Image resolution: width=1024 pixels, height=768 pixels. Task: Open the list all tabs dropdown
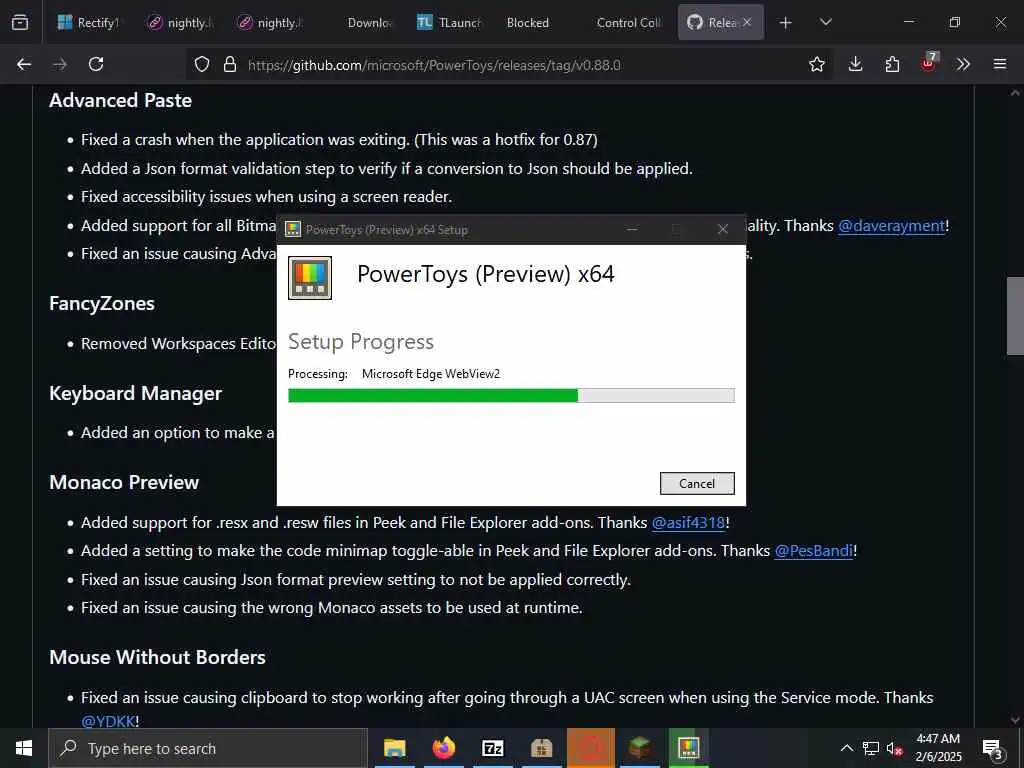pos(825,23)
